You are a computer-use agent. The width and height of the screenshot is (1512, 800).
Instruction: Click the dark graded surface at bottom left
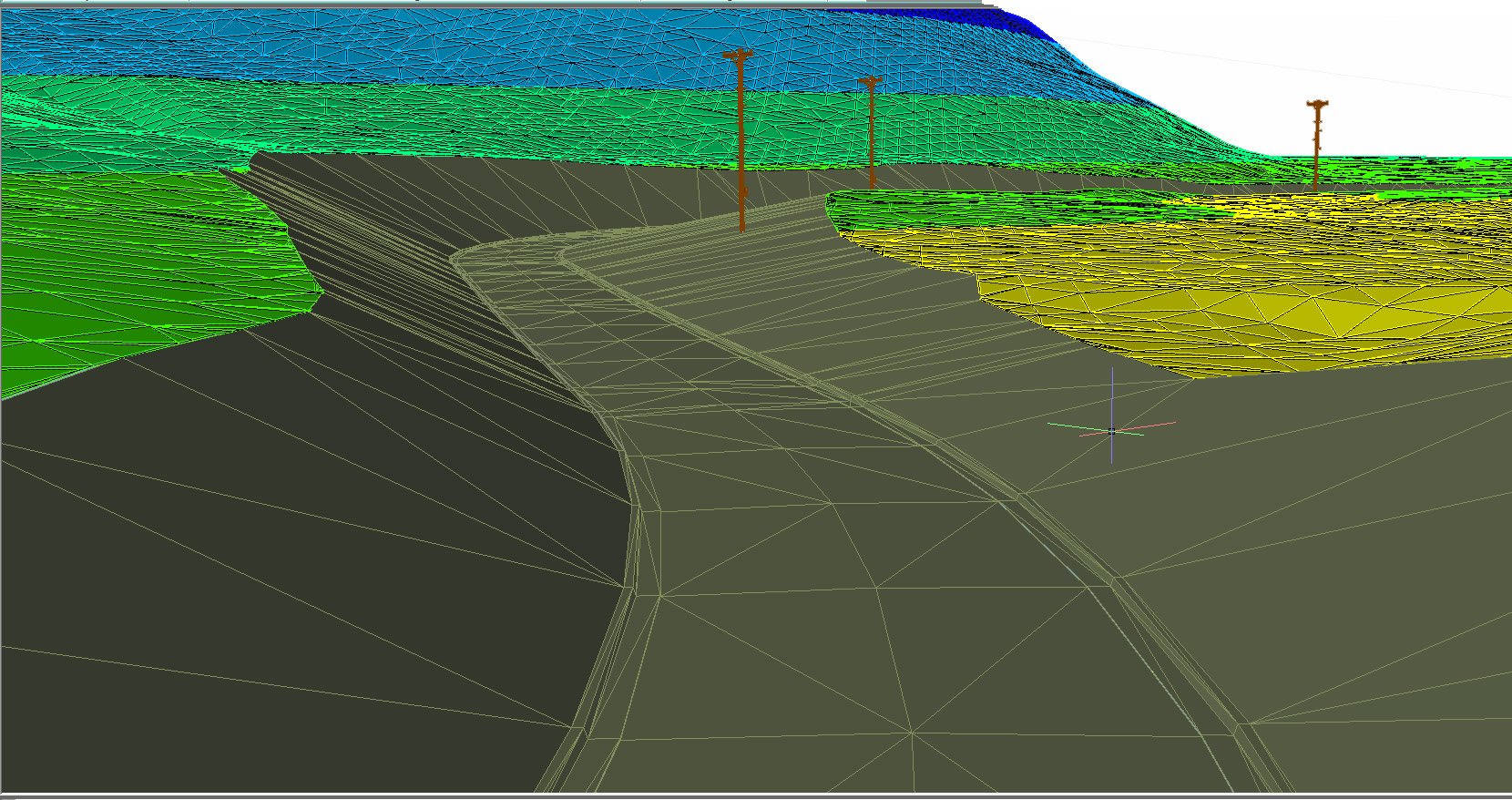[228, 638]
